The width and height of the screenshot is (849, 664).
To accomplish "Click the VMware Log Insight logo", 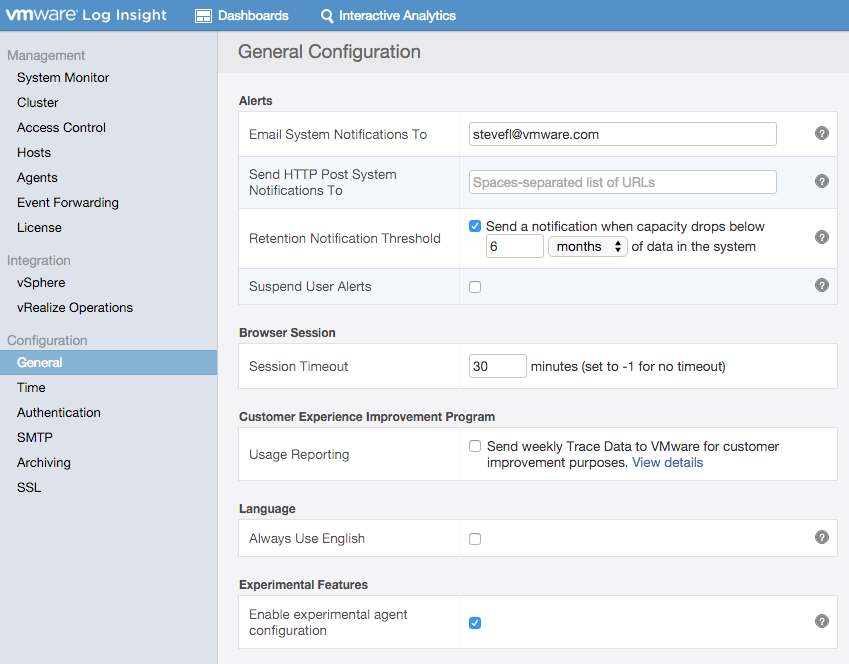I will [87, 16].
